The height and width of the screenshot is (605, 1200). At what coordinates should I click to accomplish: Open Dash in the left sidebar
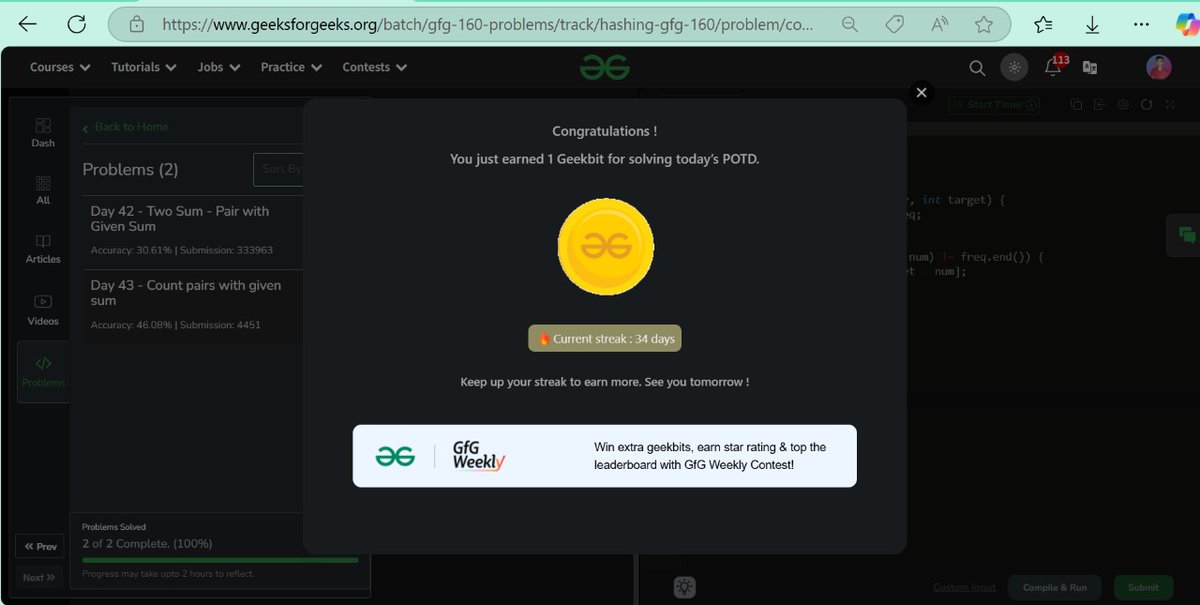click(x=43, y=132)
